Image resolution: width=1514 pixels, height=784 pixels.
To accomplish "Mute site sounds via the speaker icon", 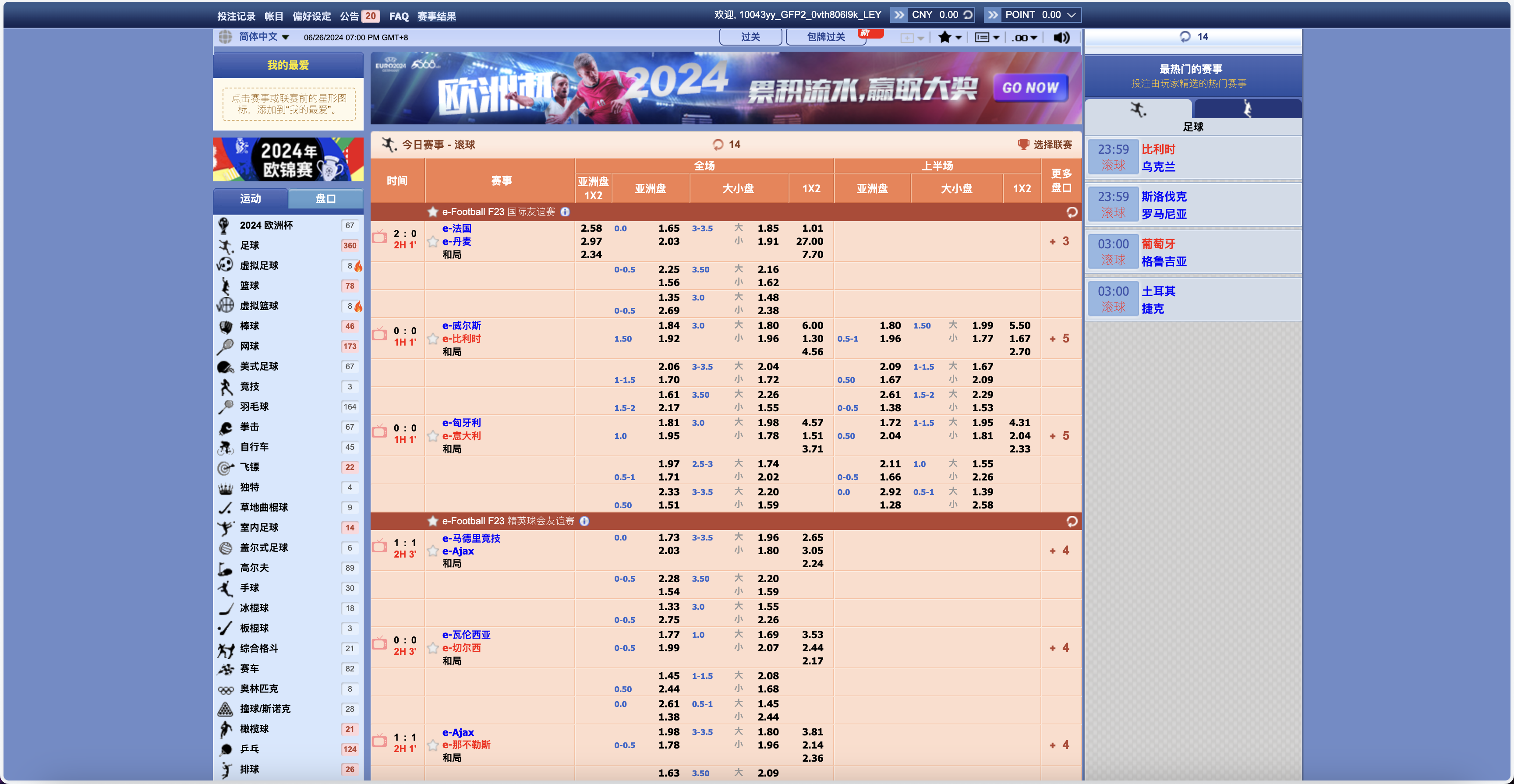I will [1061, 38].
